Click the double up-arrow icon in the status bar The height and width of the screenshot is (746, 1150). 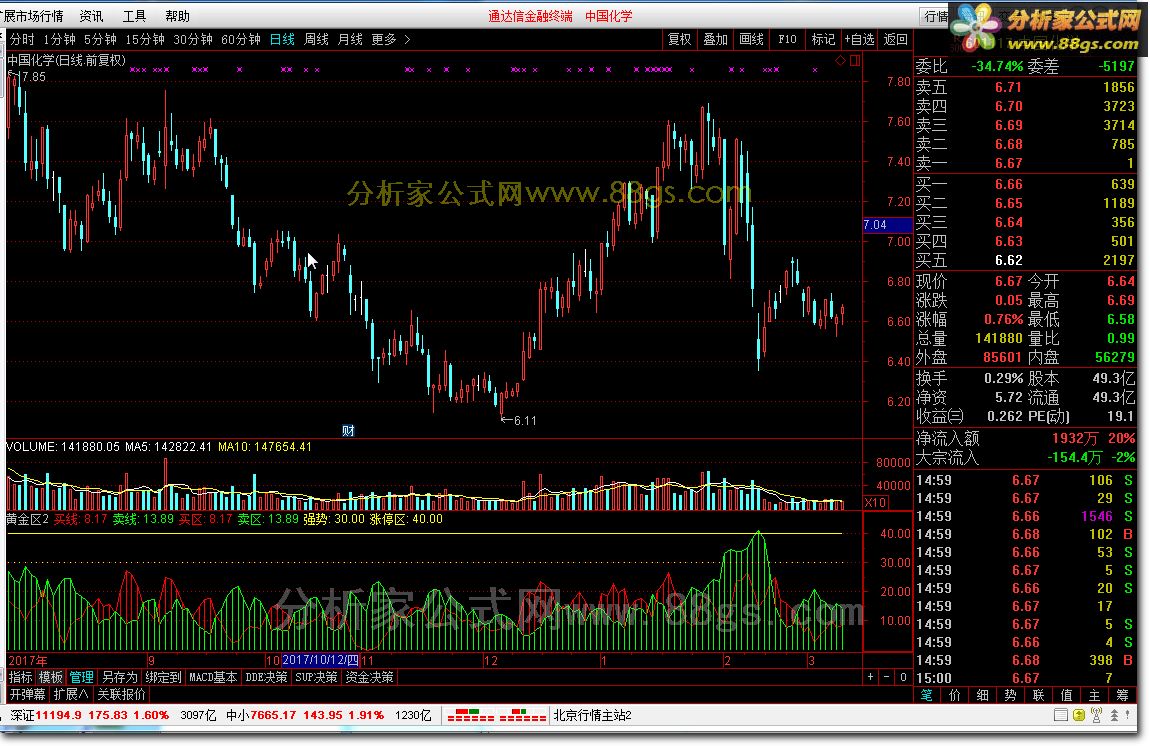coord(1114,715)
